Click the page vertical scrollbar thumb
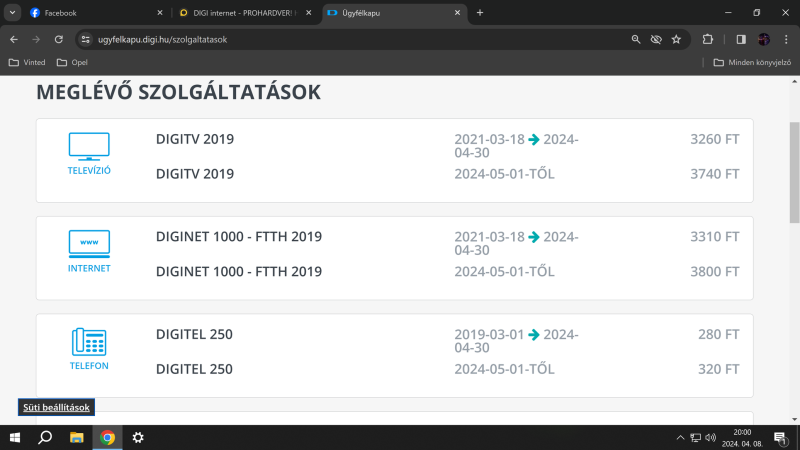Screen dimensions: 800x450 pos(794,172)
